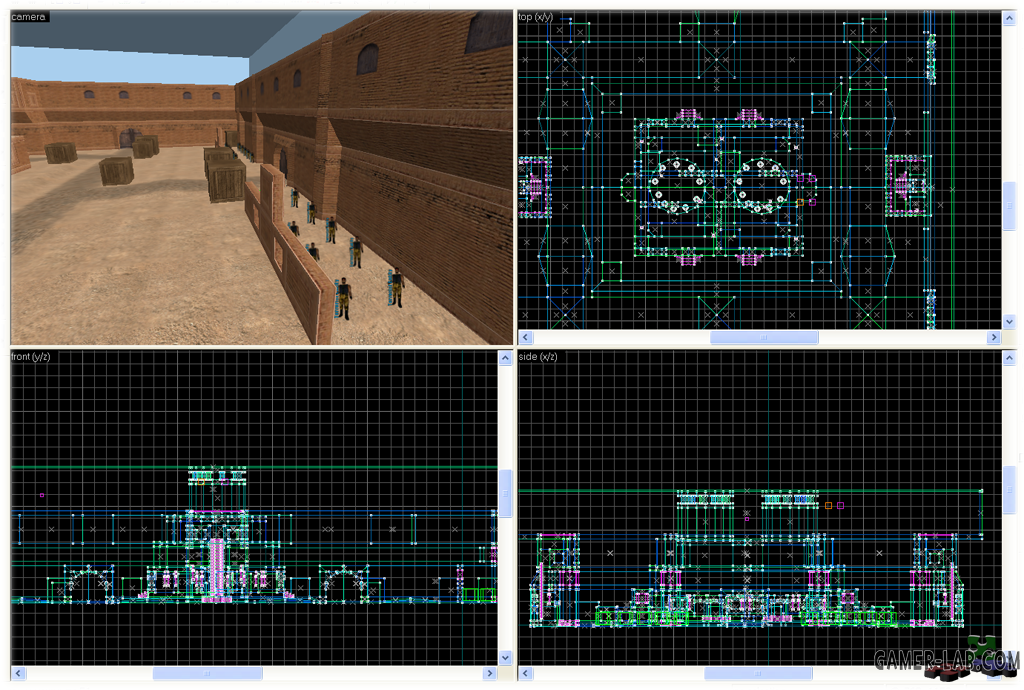Viewport: 1024px width, 690px height.
Task: Click the 'front (y/z)' viewport label
Action: [x=31, y=356]
